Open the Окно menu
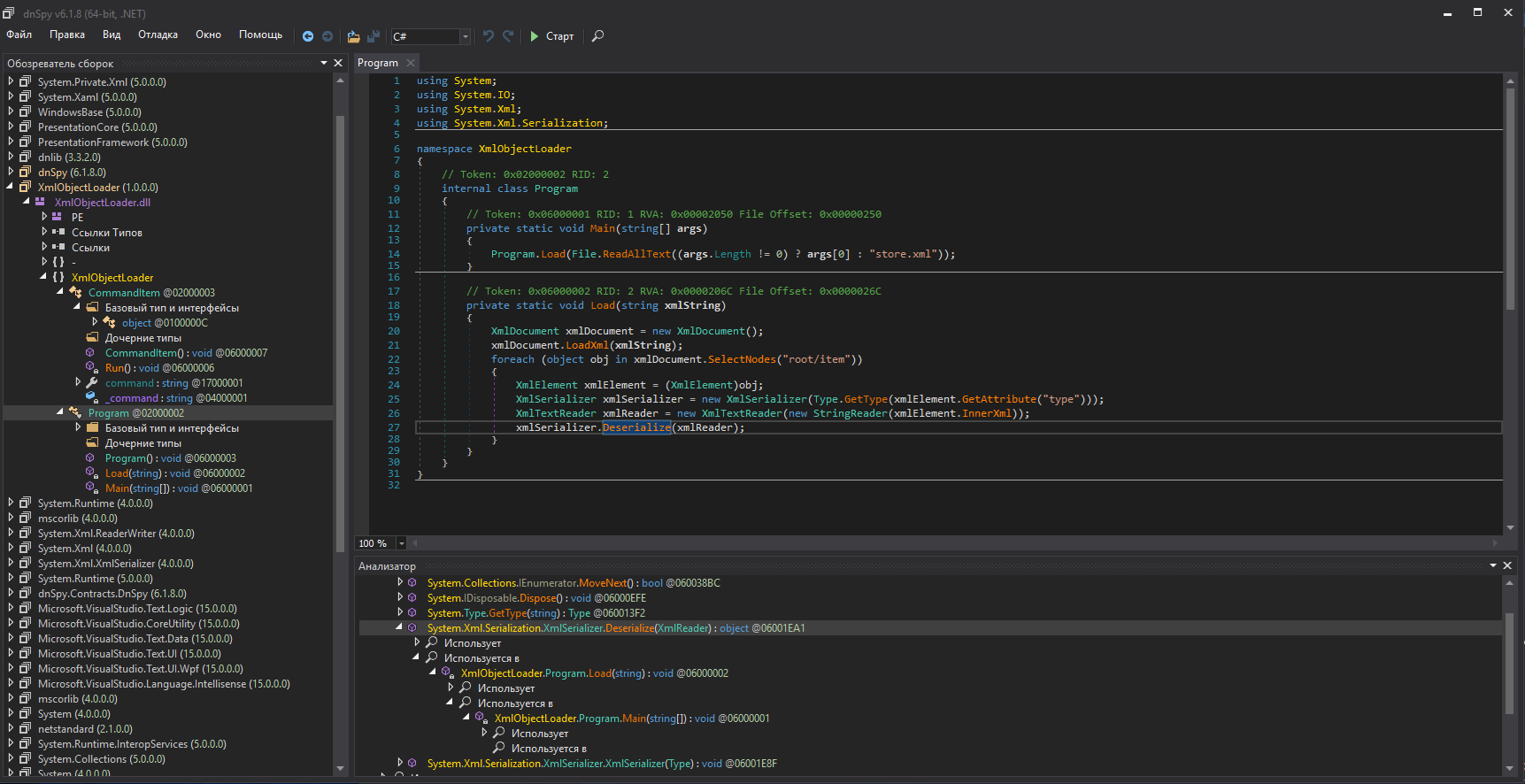 (208, 35)
